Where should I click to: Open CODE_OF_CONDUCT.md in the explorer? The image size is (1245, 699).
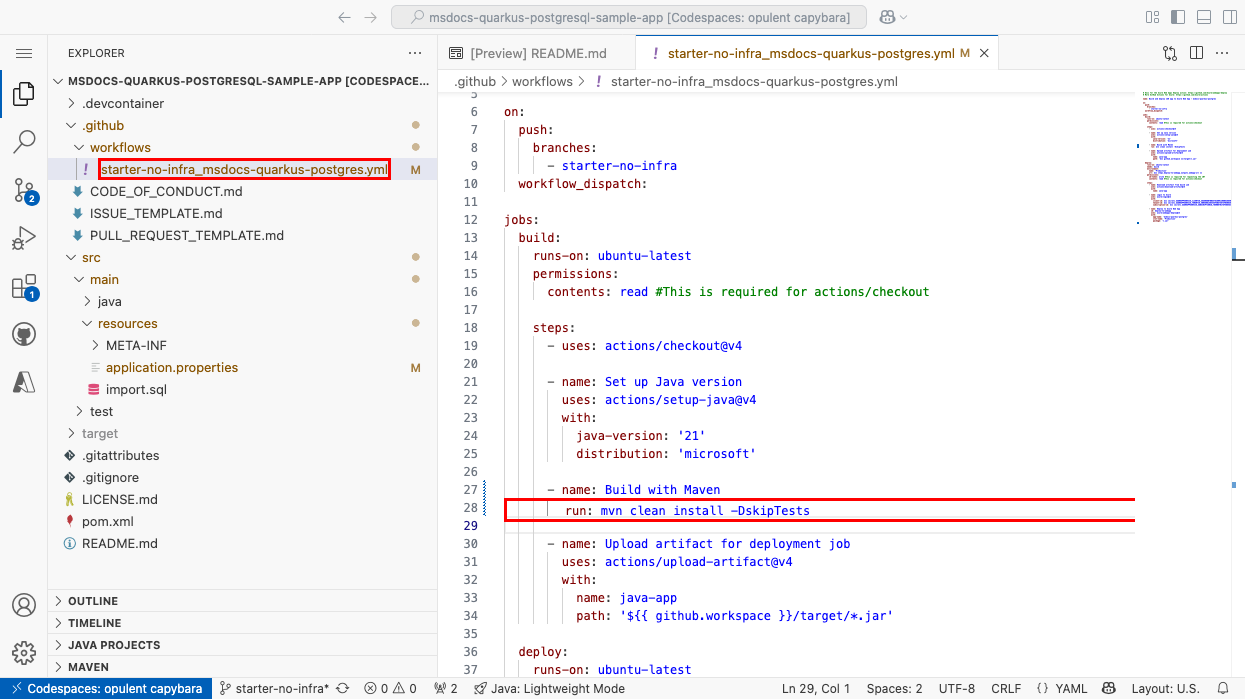tap(166, 191)
